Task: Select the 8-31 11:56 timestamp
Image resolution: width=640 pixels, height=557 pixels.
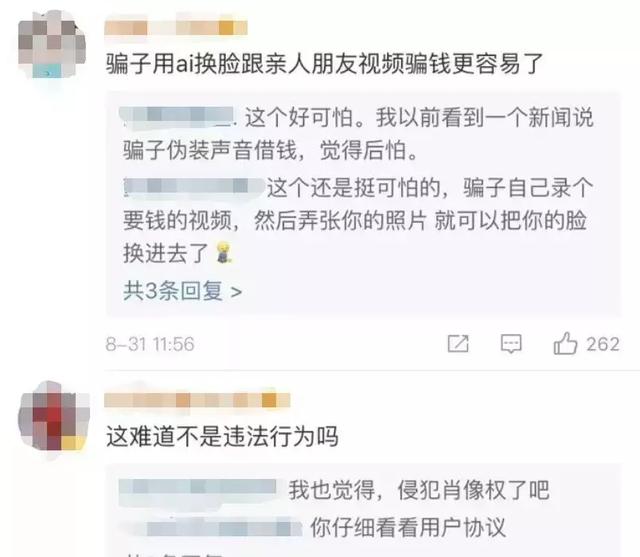Action: click(150, 344)
